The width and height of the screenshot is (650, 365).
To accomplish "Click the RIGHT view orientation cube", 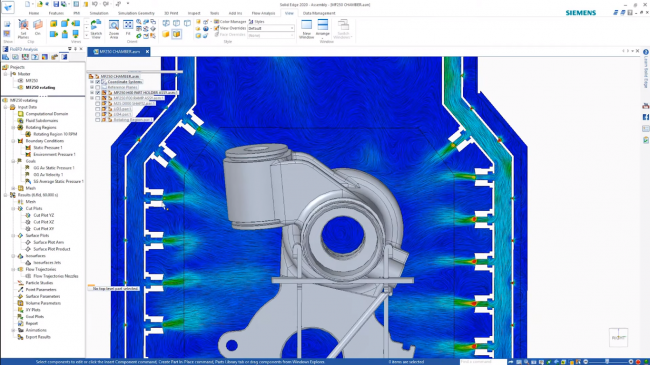I will pos(618,338).
